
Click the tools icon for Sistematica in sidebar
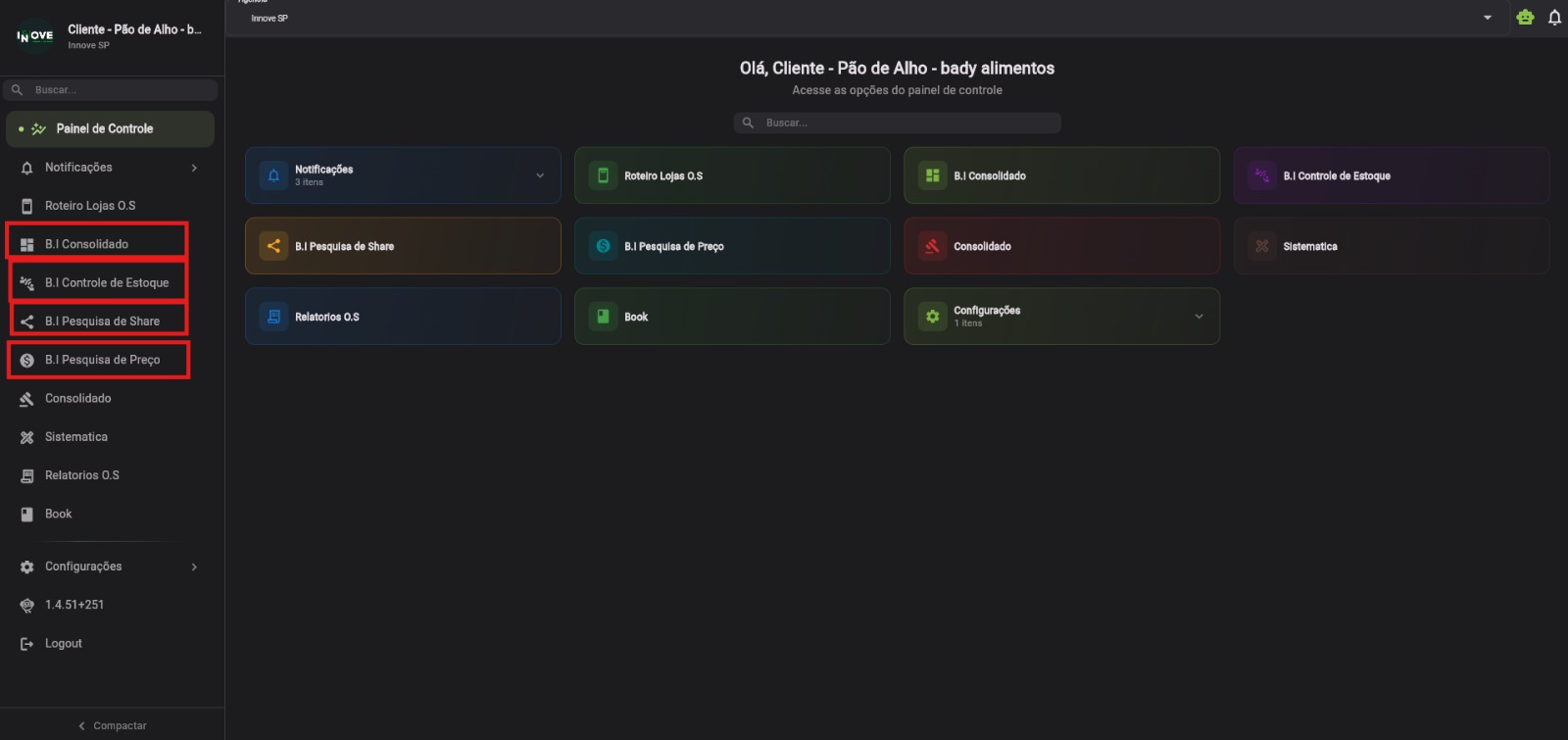pyautogui.click(x=26, y=437)
